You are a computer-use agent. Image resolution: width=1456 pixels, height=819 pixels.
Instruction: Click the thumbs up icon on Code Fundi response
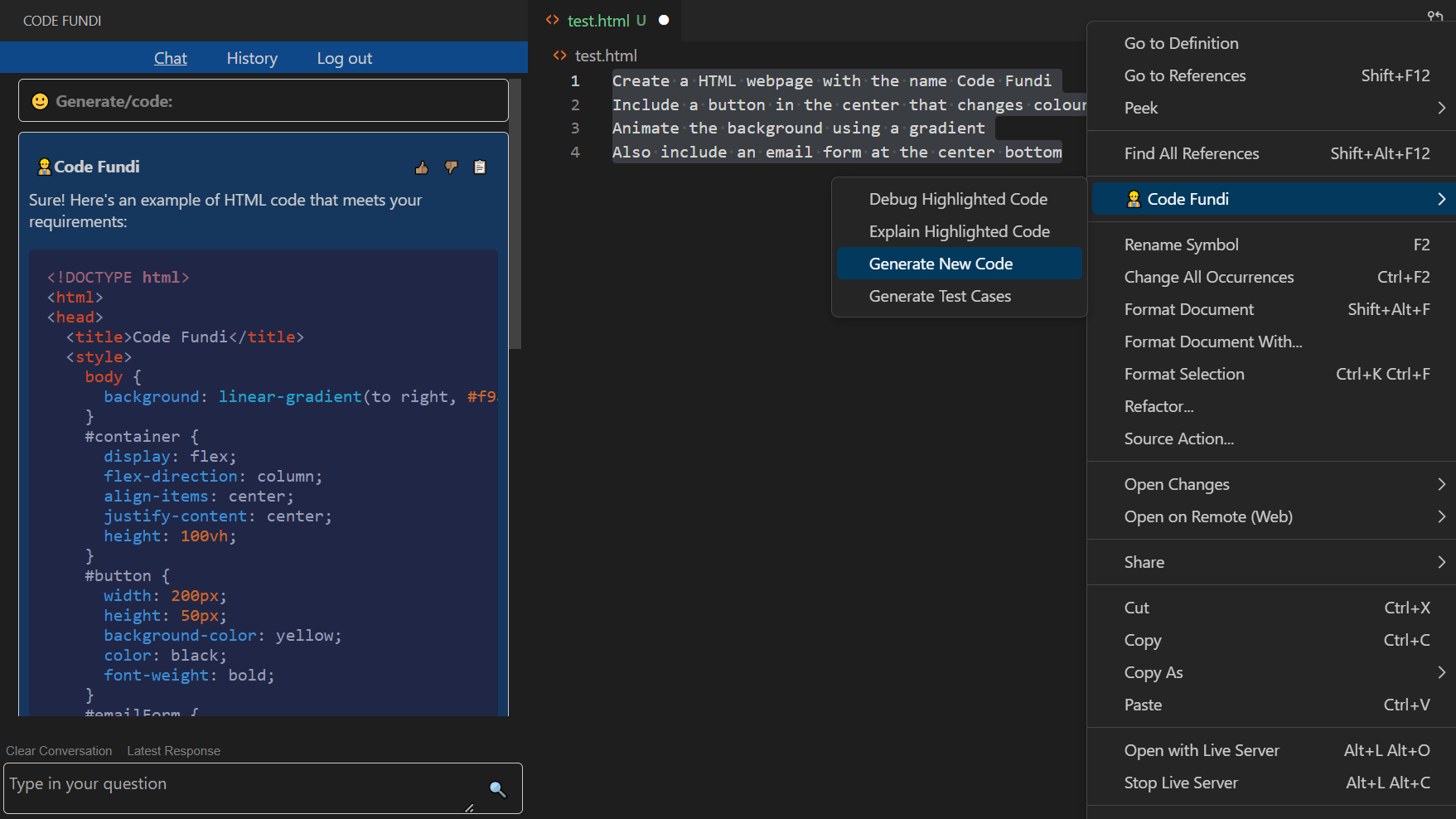pyautogui.click(x=422, y=167)
